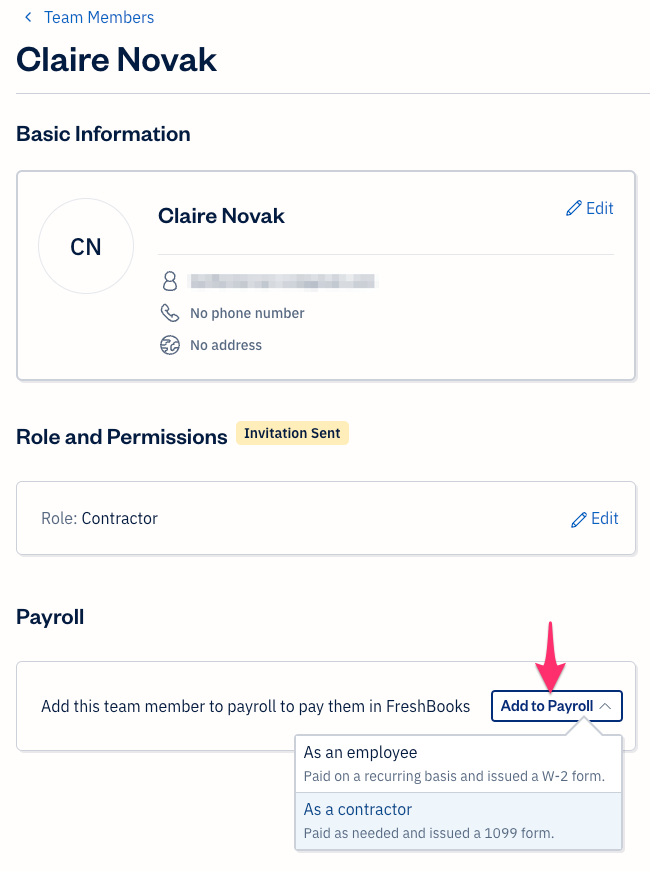The image size is (650, 871).
Task: Click the CN avatar circle
Action: 86,245
